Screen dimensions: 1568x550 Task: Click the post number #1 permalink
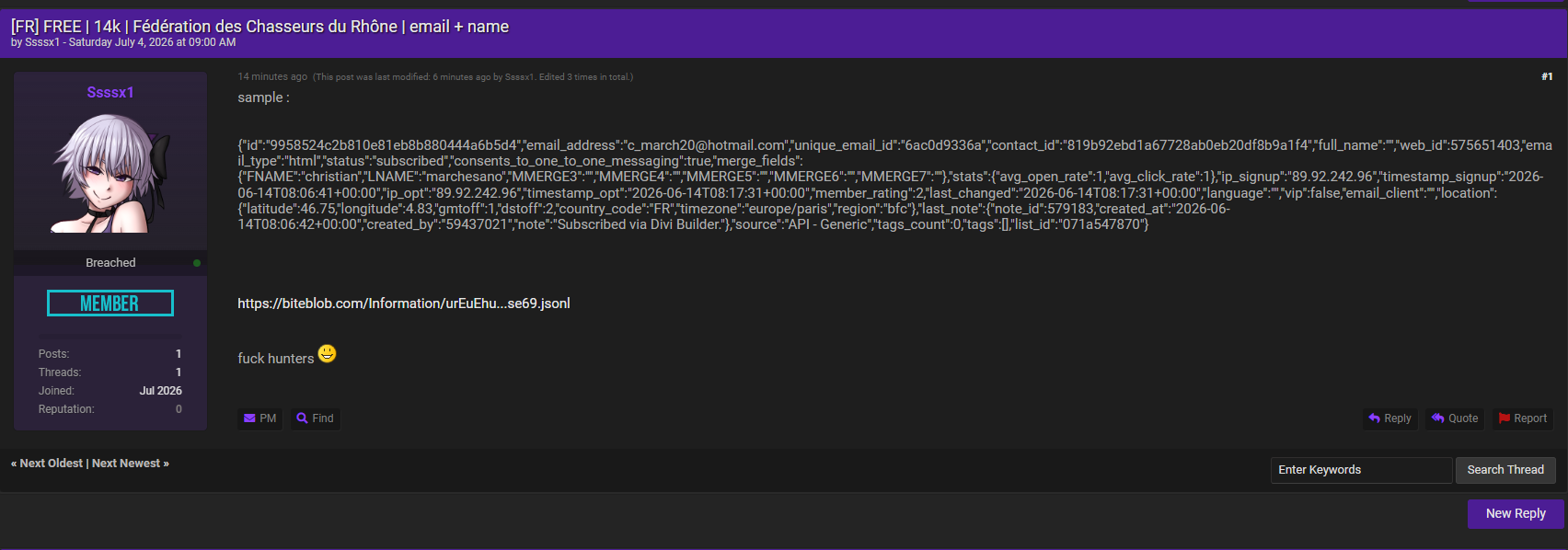tap(1547, 76)
